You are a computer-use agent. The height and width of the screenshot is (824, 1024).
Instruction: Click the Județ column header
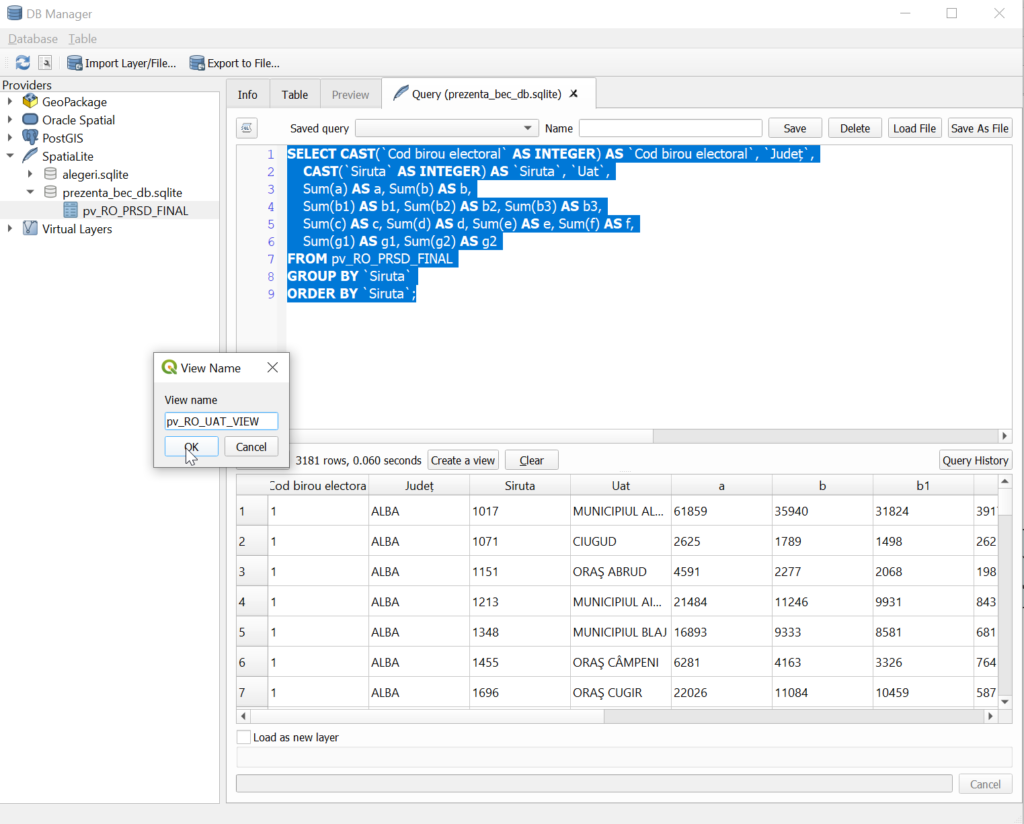point(419,485)
